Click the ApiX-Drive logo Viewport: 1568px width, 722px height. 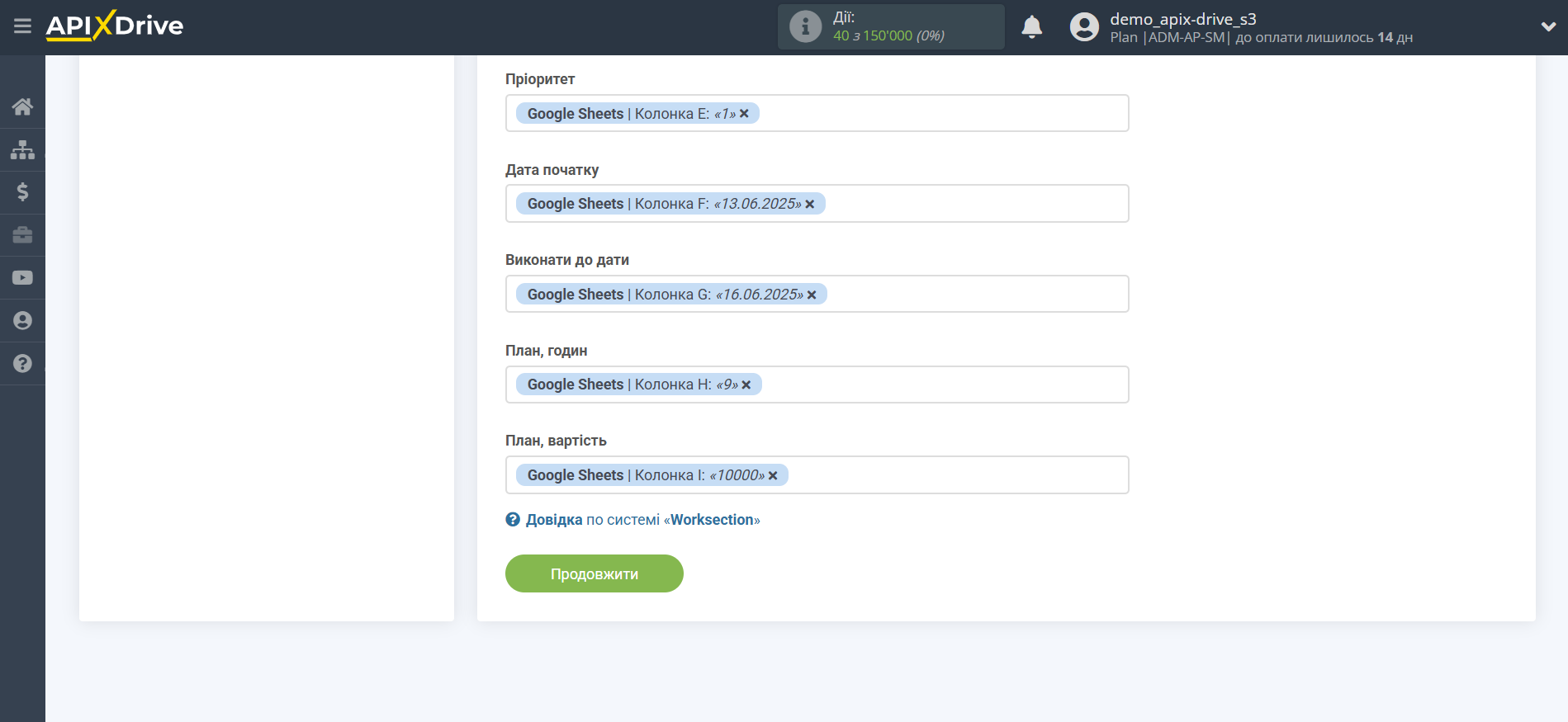coord(115,26)
